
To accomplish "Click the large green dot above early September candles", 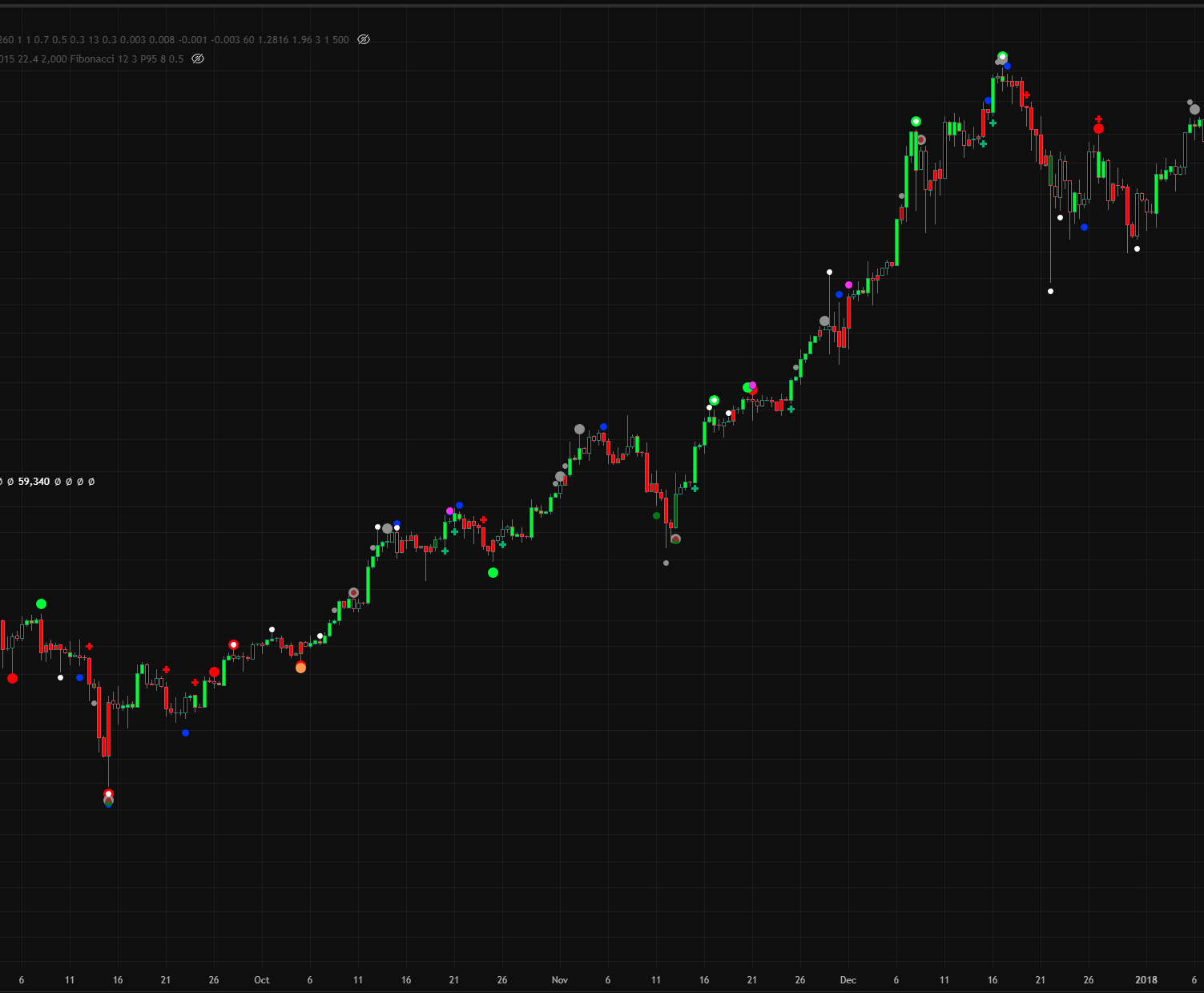I will (41, 603).
